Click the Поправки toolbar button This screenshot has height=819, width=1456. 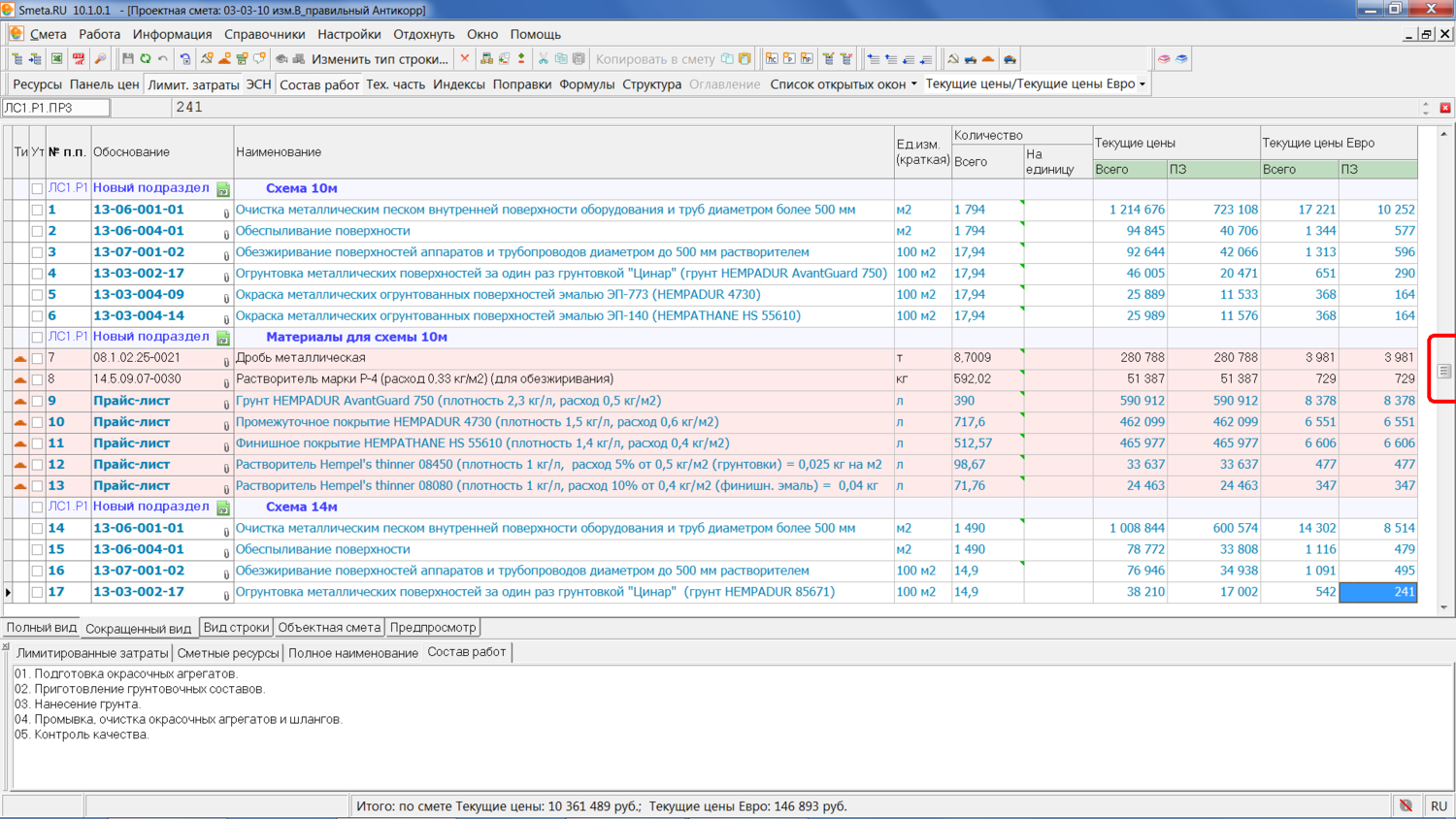(522, 84)
